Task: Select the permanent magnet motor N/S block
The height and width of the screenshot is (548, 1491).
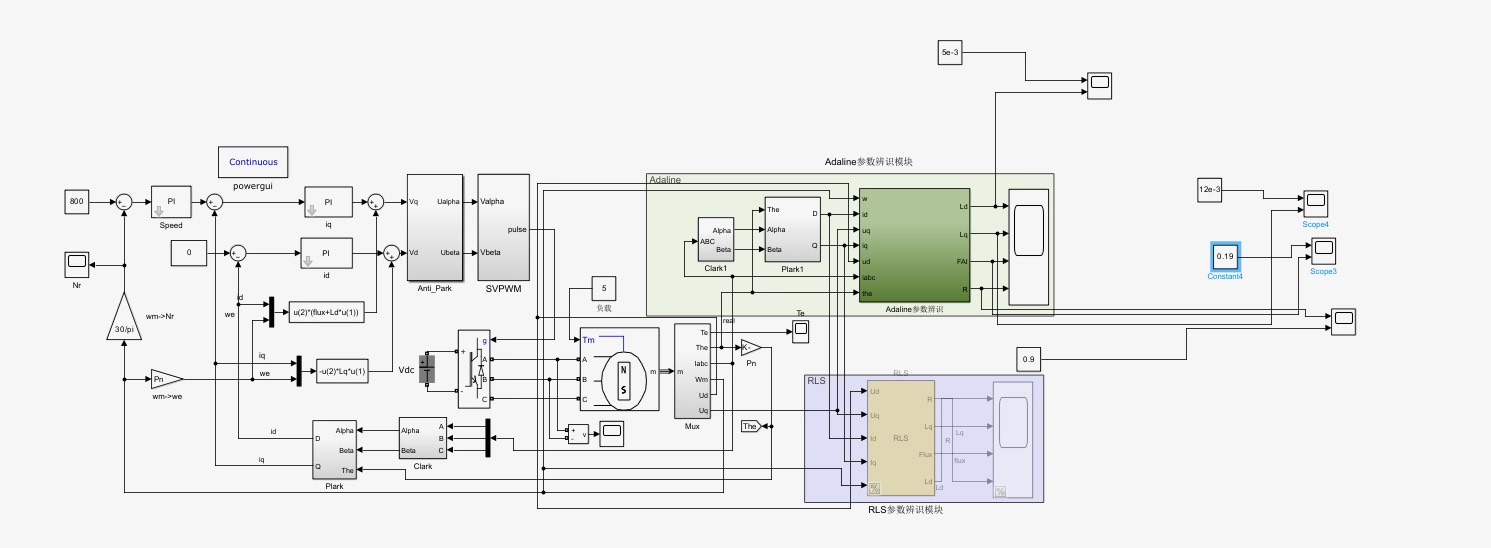Action: point(619,369)
